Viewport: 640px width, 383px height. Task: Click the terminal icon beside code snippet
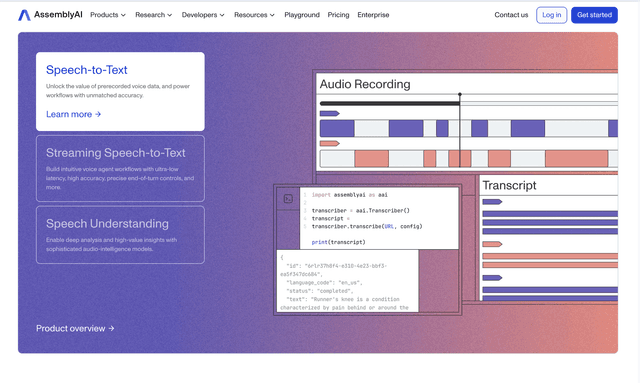point(288,199)
